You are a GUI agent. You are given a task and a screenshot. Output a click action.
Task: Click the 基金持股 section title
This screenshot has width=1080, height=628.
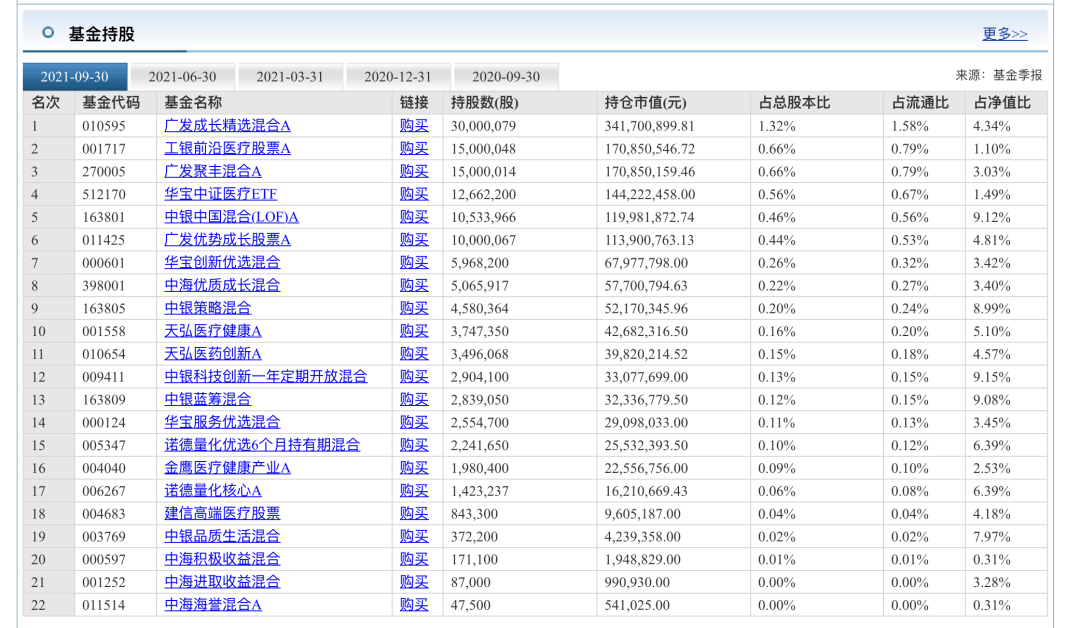coord(101,34)
